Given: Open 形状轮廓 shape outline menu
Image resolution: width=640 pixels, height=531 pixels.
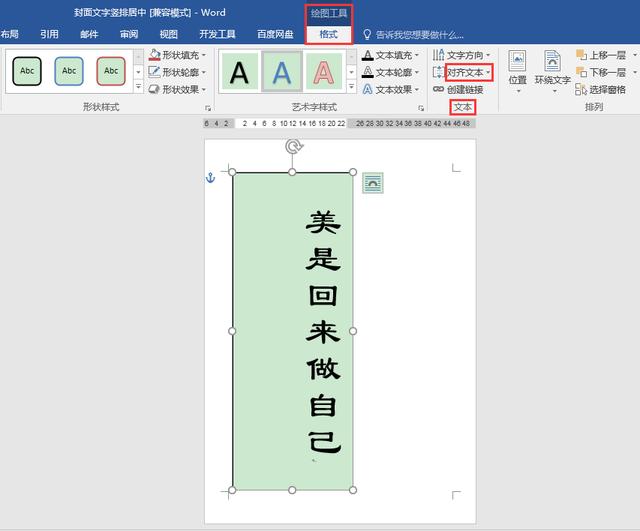Looking at the screenshot, I should 178,72.
